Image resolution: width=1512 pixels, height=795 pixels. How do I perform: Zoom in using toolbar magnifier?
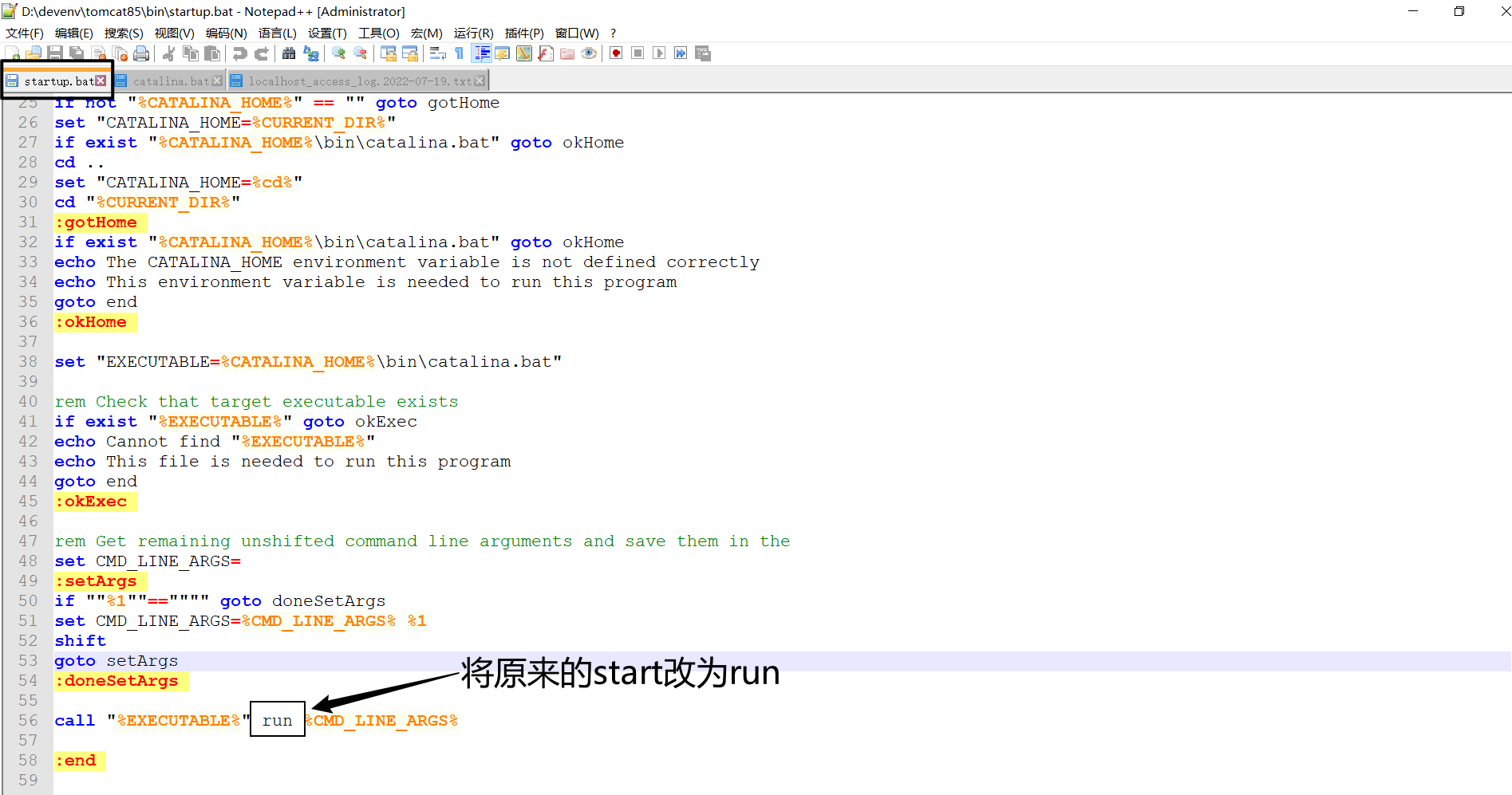coord(338,53)
